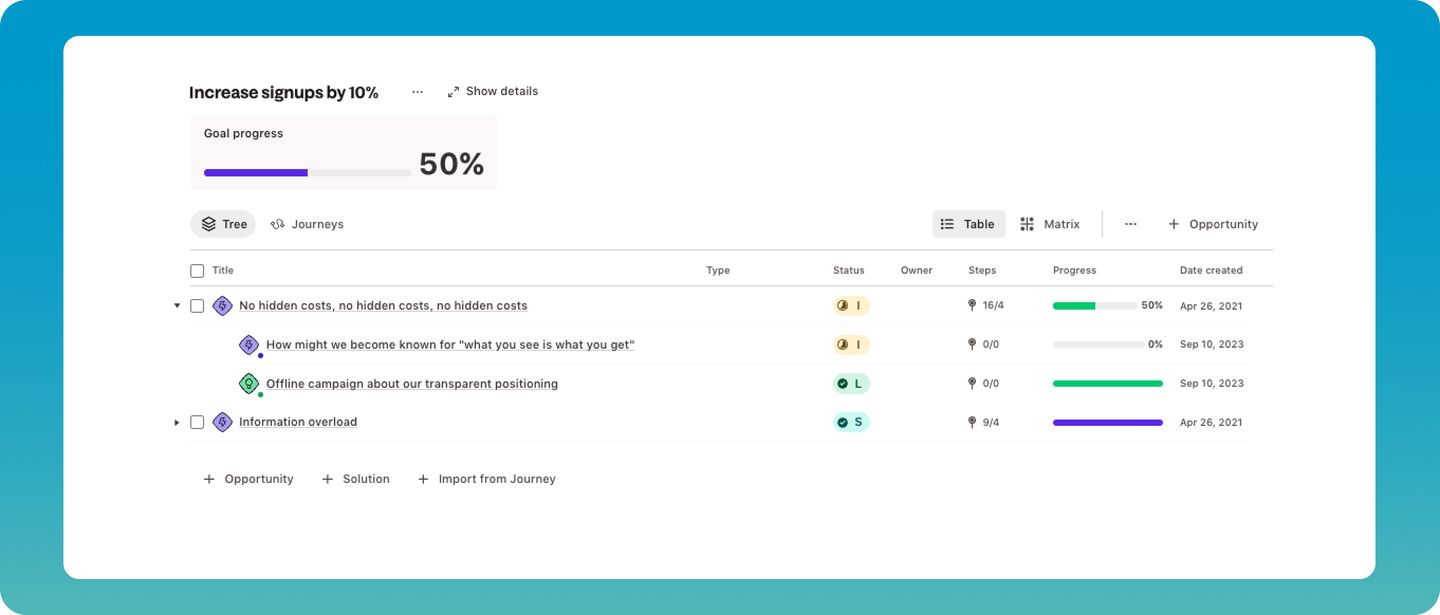The width and height of the screenshot is (1440, 615).
Task: Click the Type column header
Action: click(x=718, y=271)
